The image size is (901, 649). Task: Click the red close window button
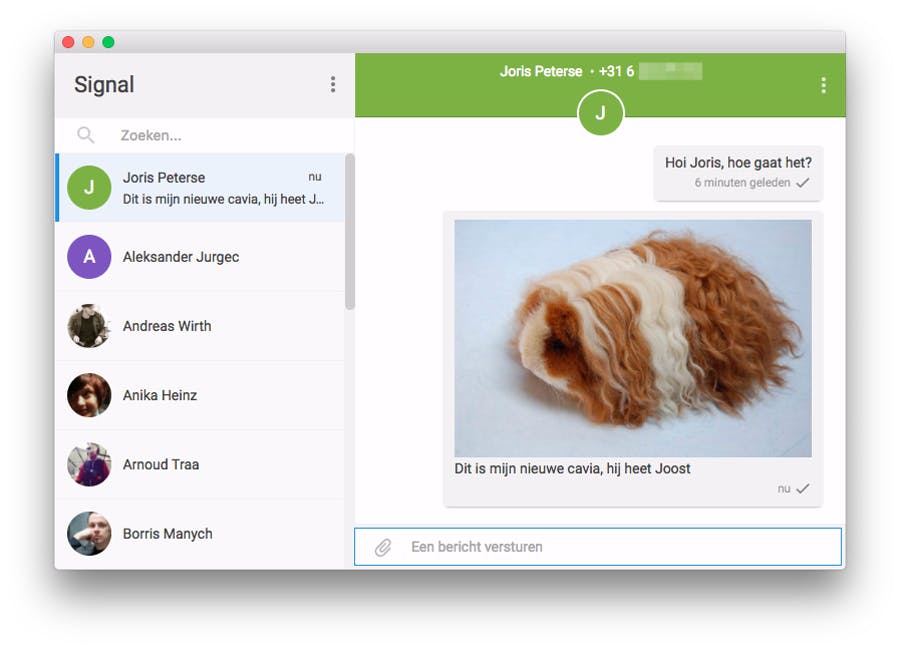pos(68,42)
